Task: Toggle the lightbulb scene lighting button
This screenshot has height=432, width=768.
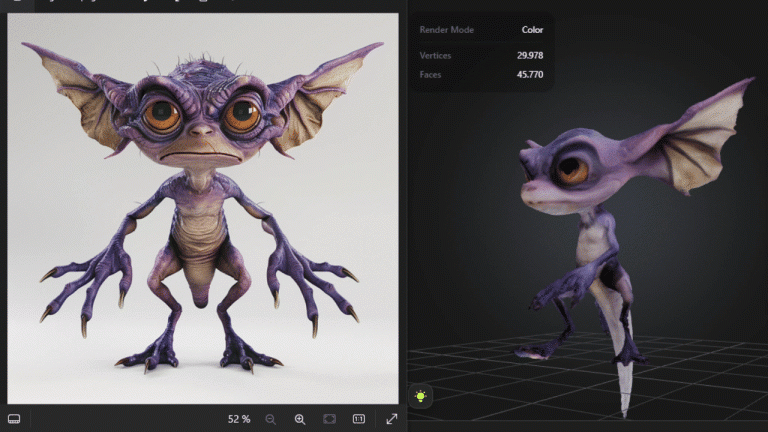Action: (x=421, y=396)
